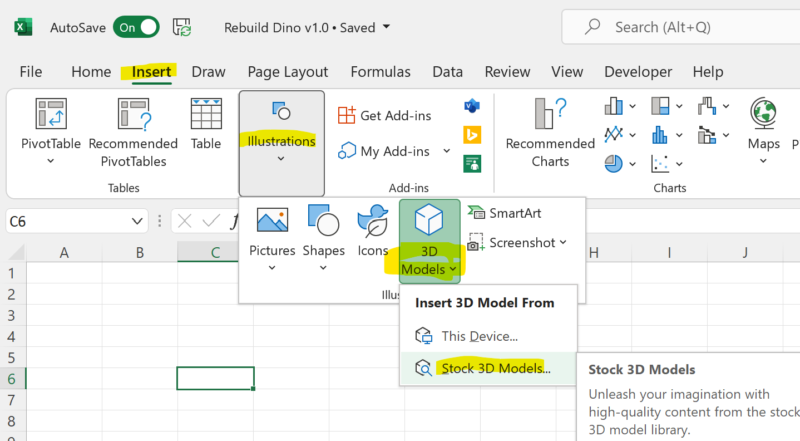800x441 pixels.
Task: Click the Insert Column or Bar Chart icon
Action: (x=613, y=106)
